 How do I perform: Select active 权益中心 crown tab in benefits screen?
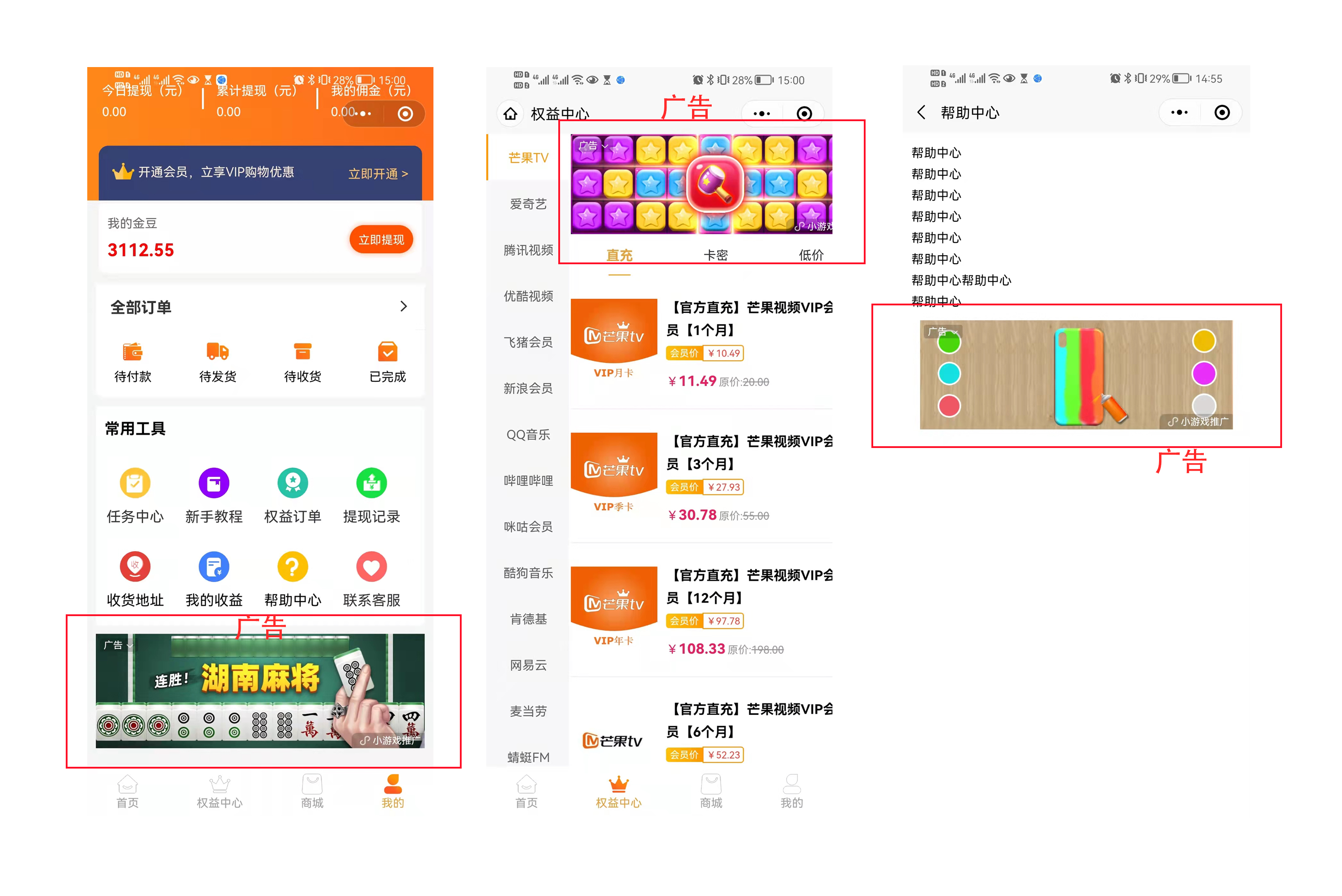[618, 791]
